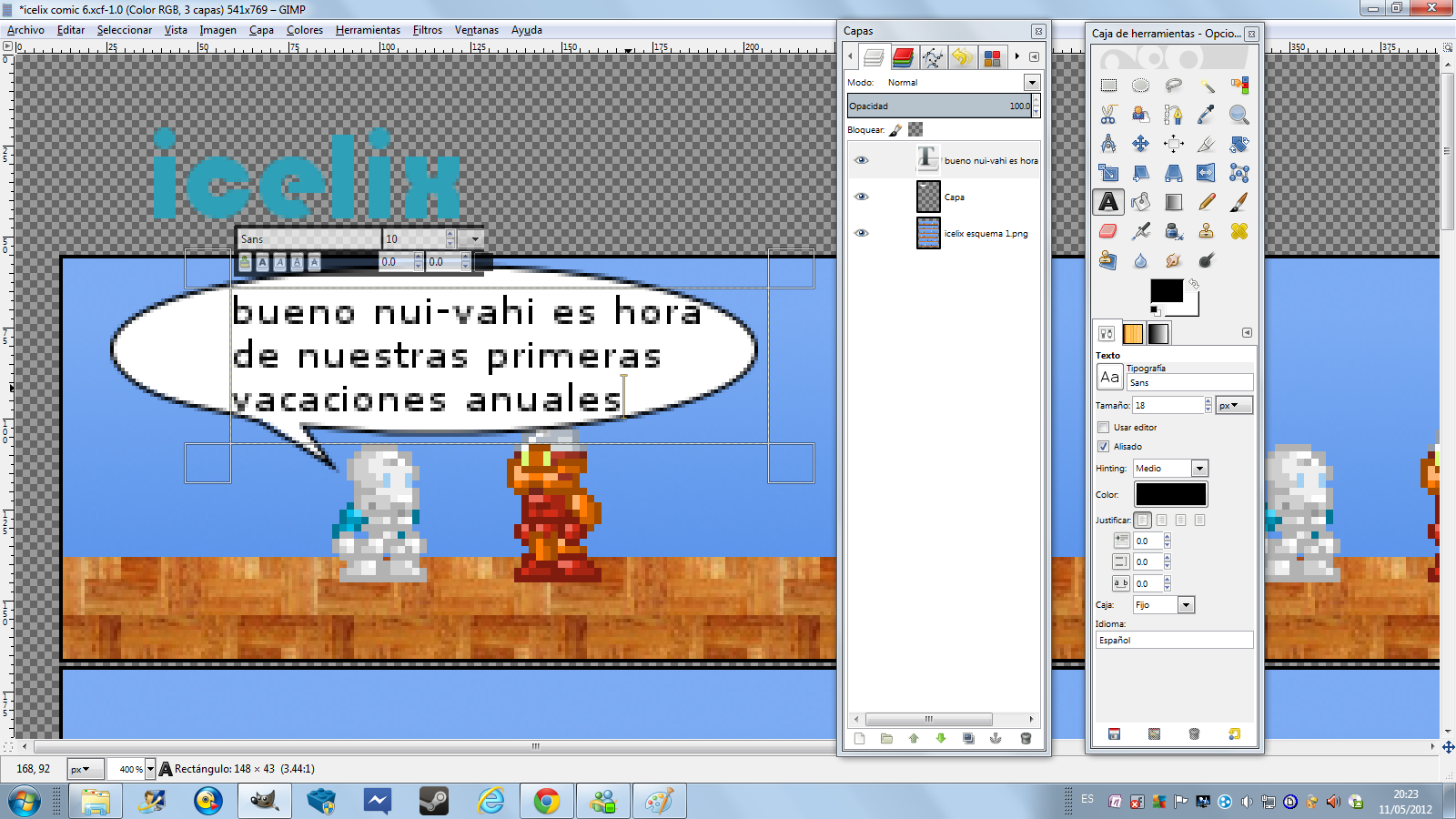The height and width of the screenshot is (819, 1456).
Task: Hide the 'icelix esquema 1.png' layer visibility
Action: pos(862,233)
